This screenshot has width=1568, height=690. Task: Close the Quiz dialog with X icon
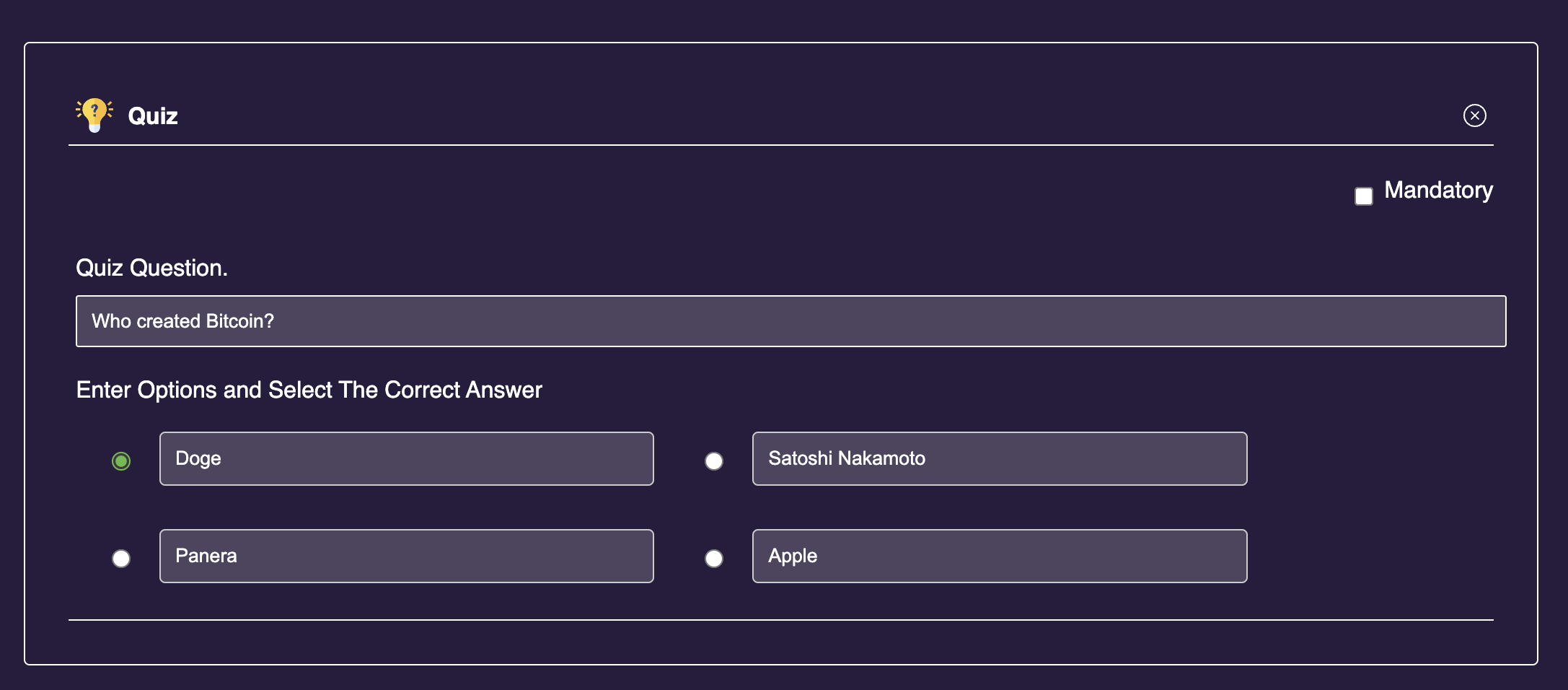(x=1474, y=115)
